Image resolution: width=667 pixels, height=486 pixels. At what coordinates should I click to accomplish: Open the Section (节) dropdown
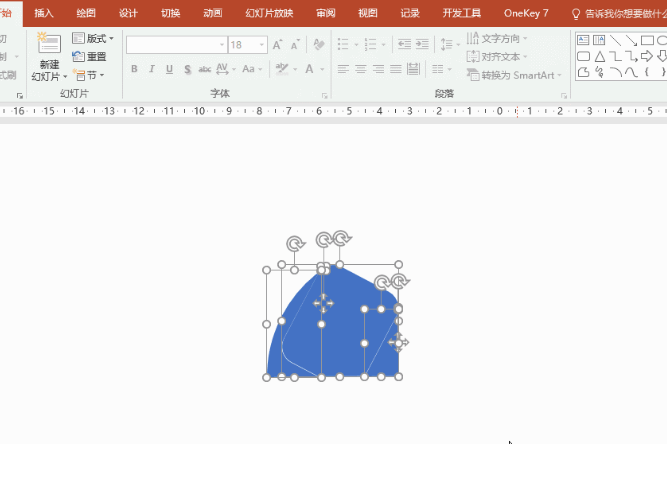coord(88,75)
